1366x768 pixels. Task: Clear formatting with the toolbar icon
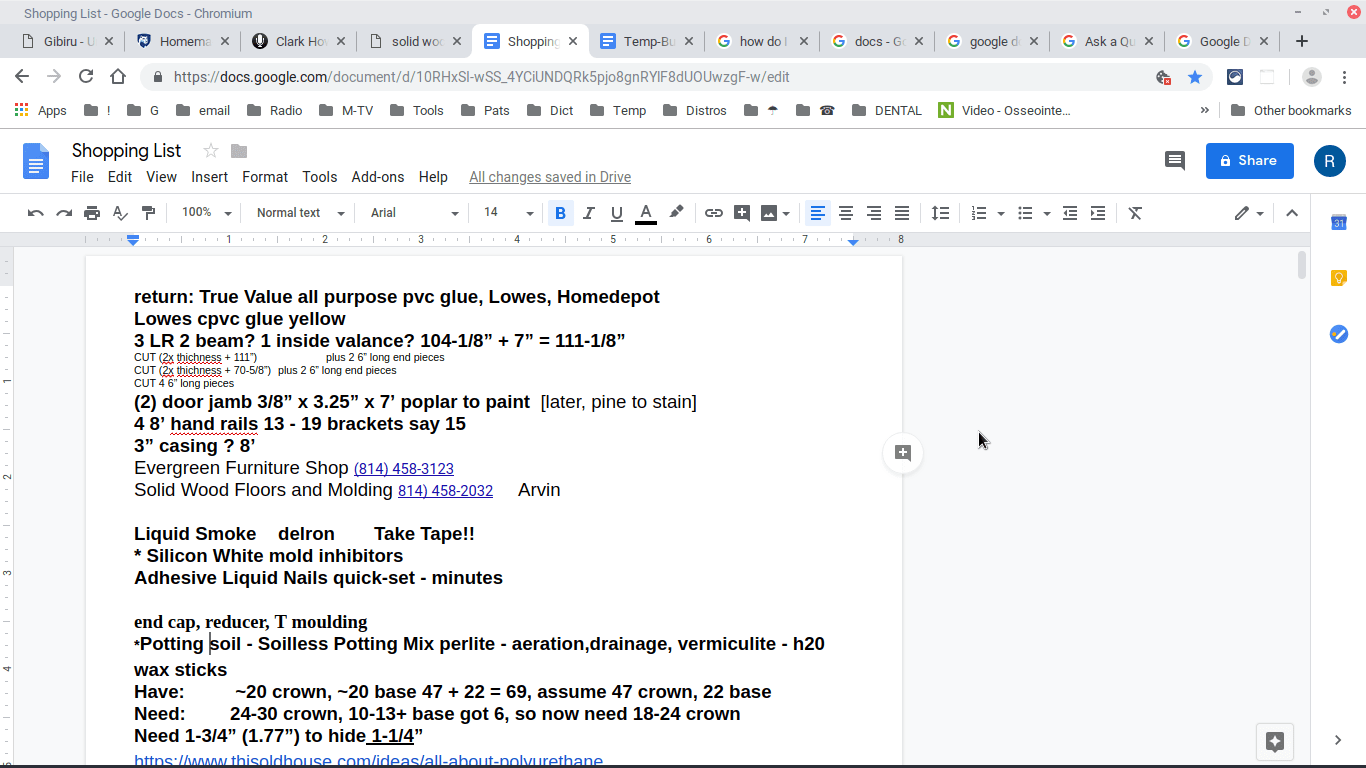[x=1135, y=212]
